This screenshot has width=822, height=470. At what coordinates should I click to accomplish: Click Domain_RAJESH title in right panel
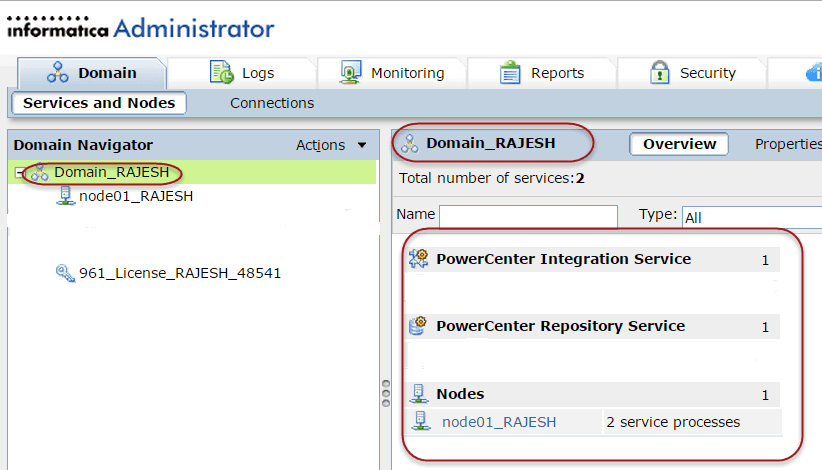coord(490,143)
